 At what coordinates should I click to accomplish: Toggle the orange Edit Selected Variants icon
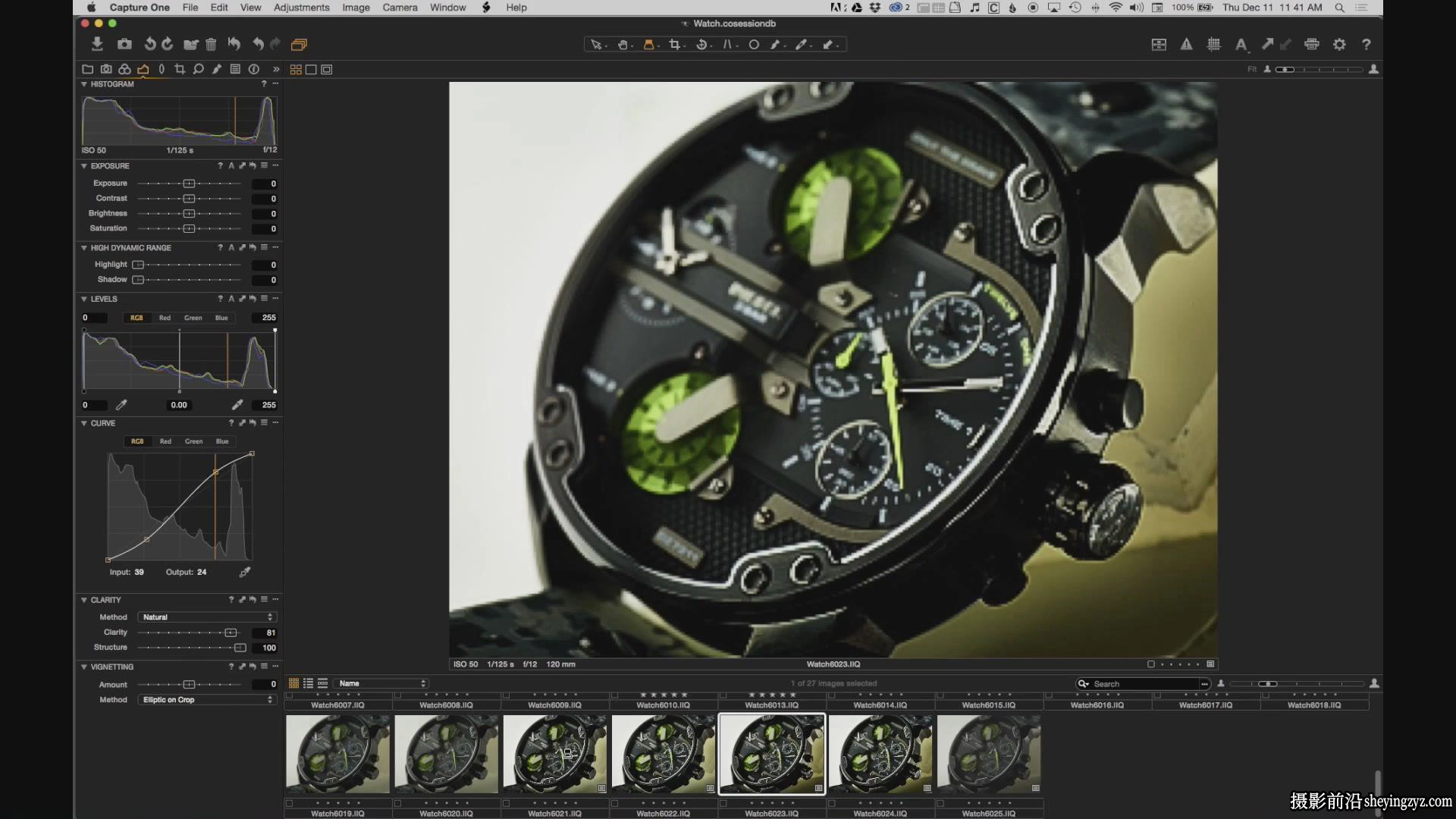tap(299, 45)
